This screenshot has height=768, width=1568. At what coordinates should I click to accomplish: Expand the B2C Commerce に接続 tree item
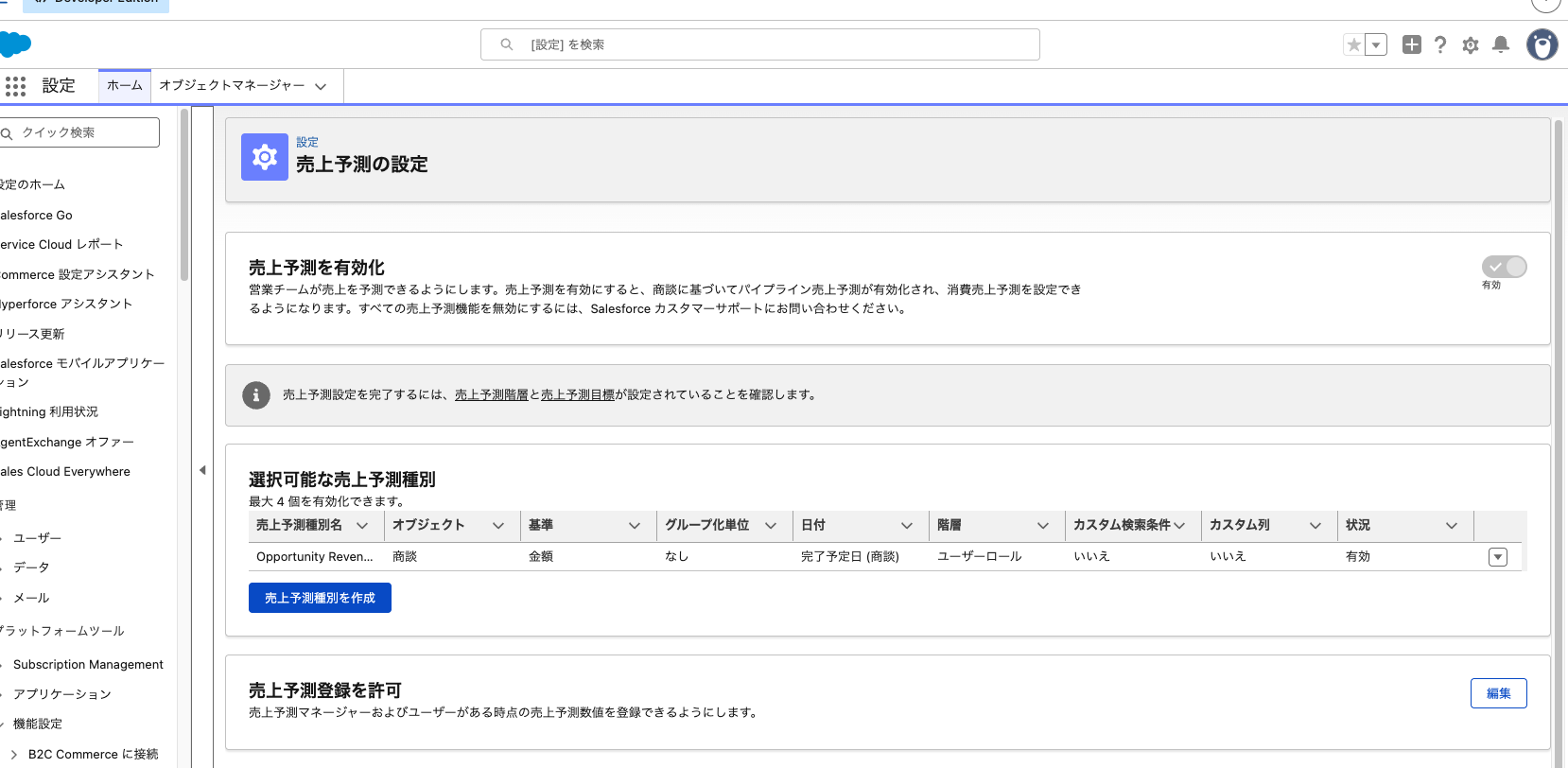[14, 755]
